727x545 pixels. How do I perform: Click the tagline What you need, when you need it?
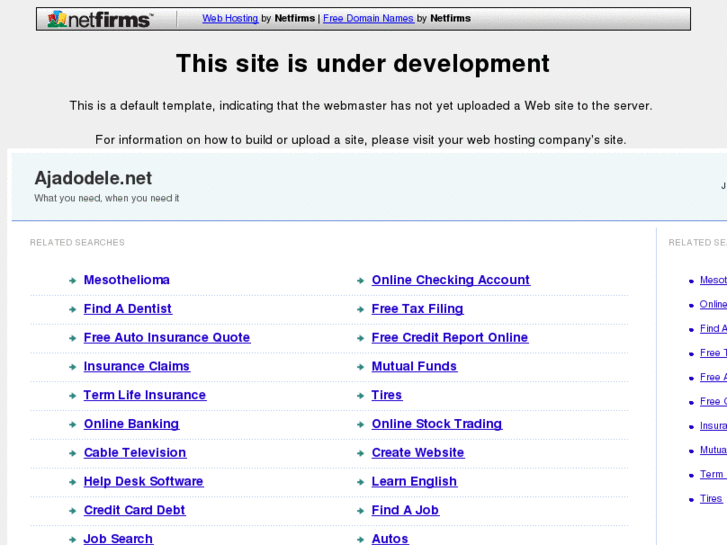click(107, 198)
